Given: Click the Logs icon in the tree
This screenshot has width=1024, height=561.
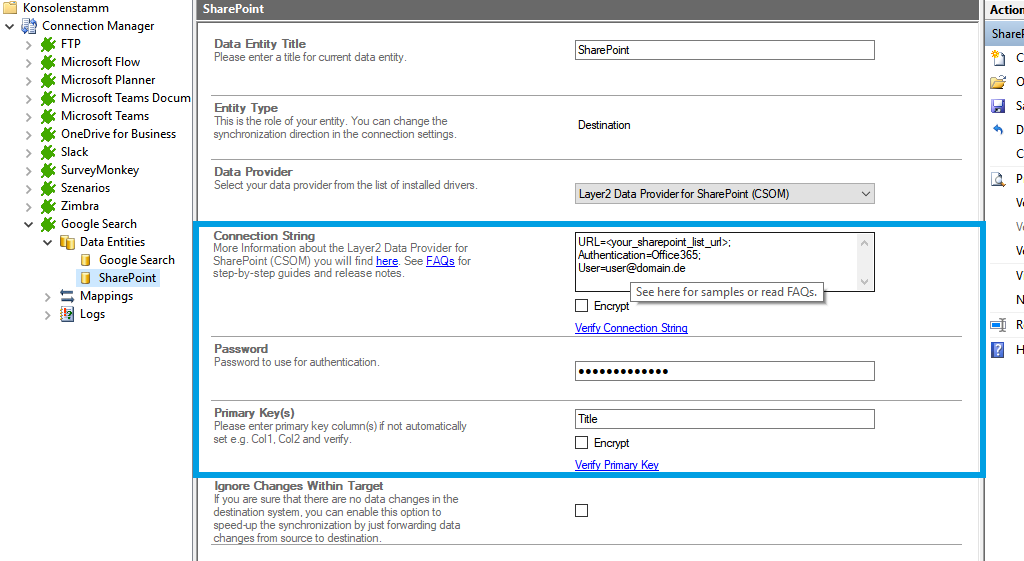Looking at the screenshot, I should [x=67, y=314].
